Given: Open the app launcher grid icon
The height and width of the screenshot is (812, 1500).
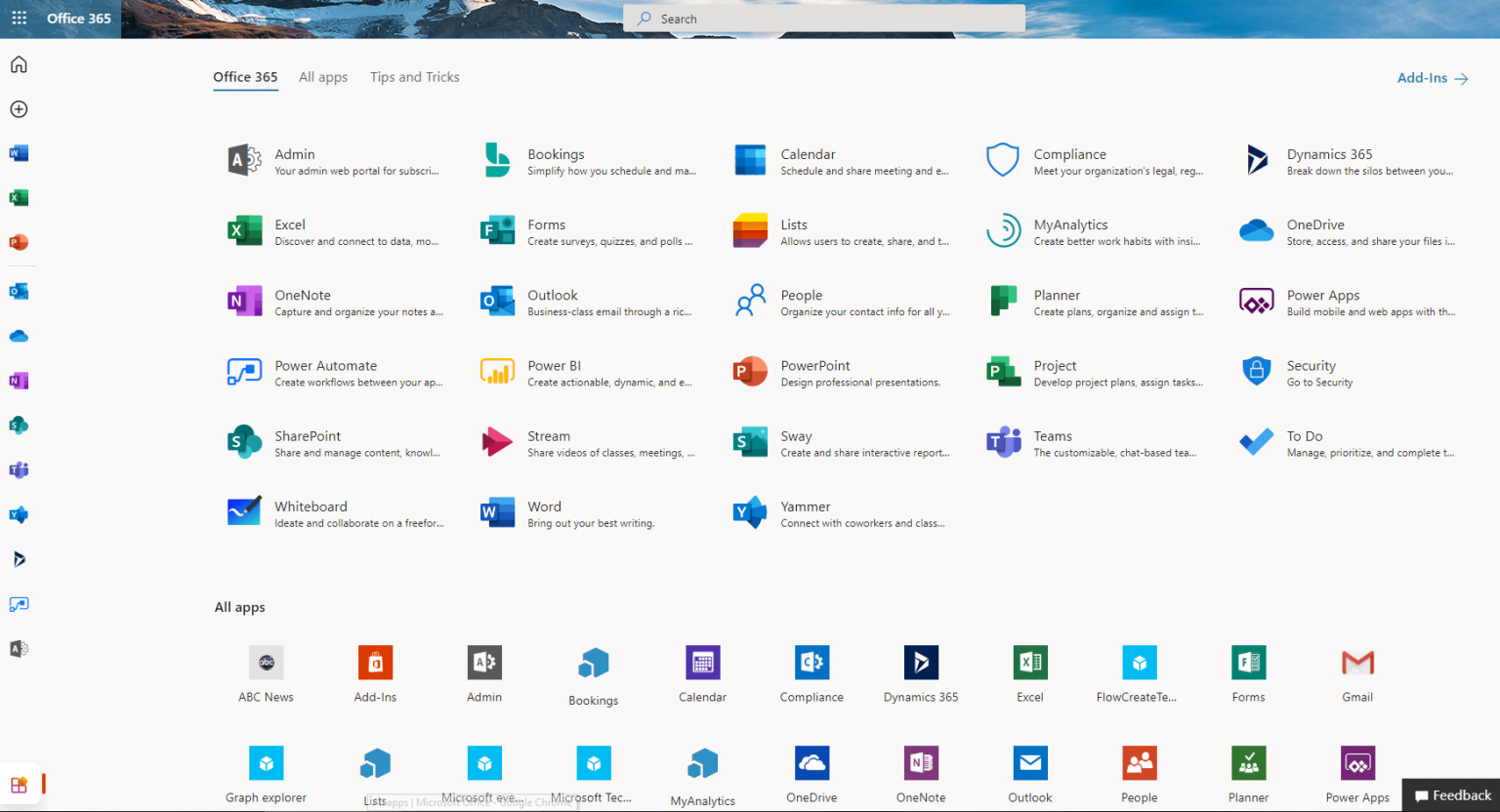Looking at the screenshot, I should [19, 18].
